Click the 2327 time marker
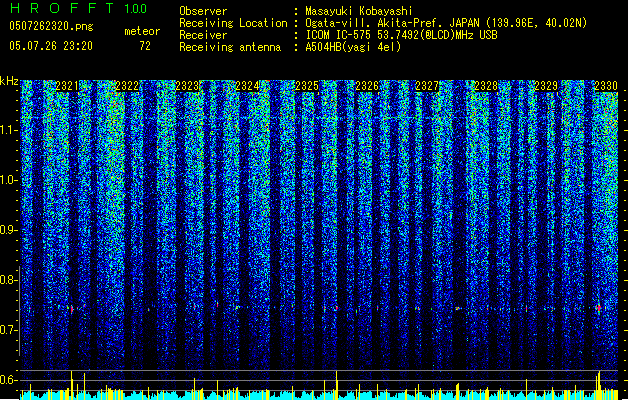Viewport: 629px width, 400px height. 427,86
